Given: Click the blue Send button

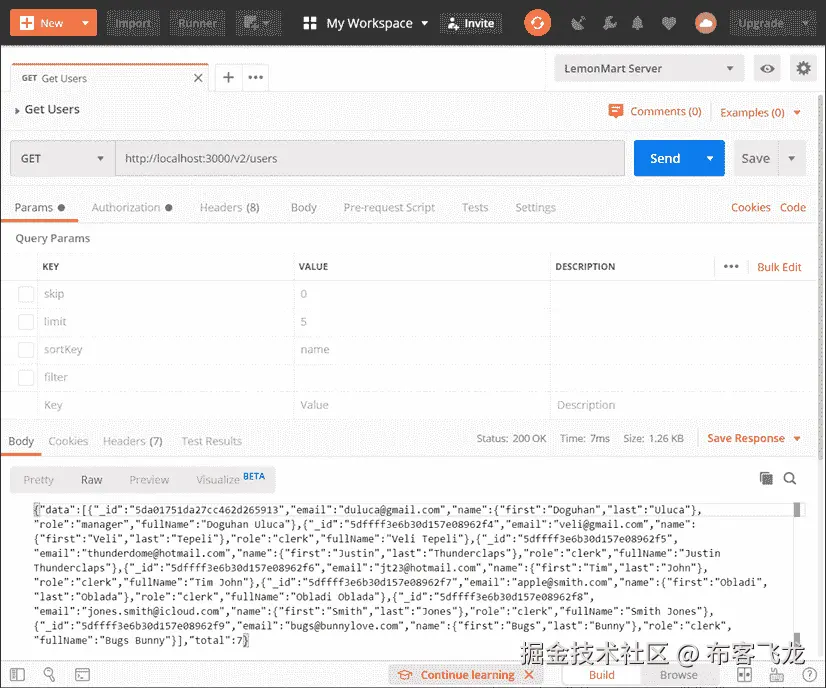Looking at the screenshot, I should click(665, 159).
